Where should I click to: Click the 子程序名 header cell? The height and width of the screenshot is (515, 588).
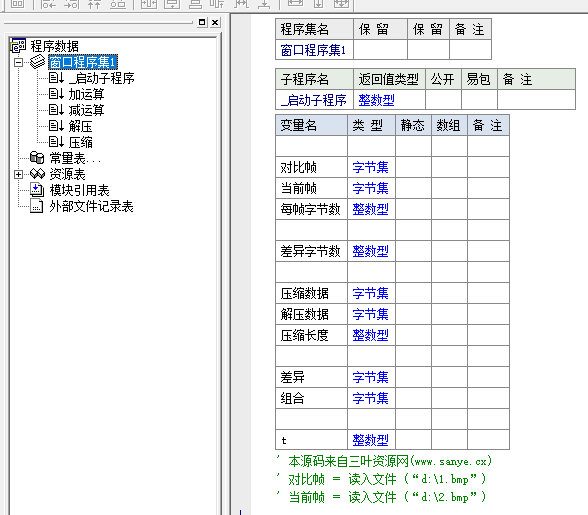[x=314, y=80]
